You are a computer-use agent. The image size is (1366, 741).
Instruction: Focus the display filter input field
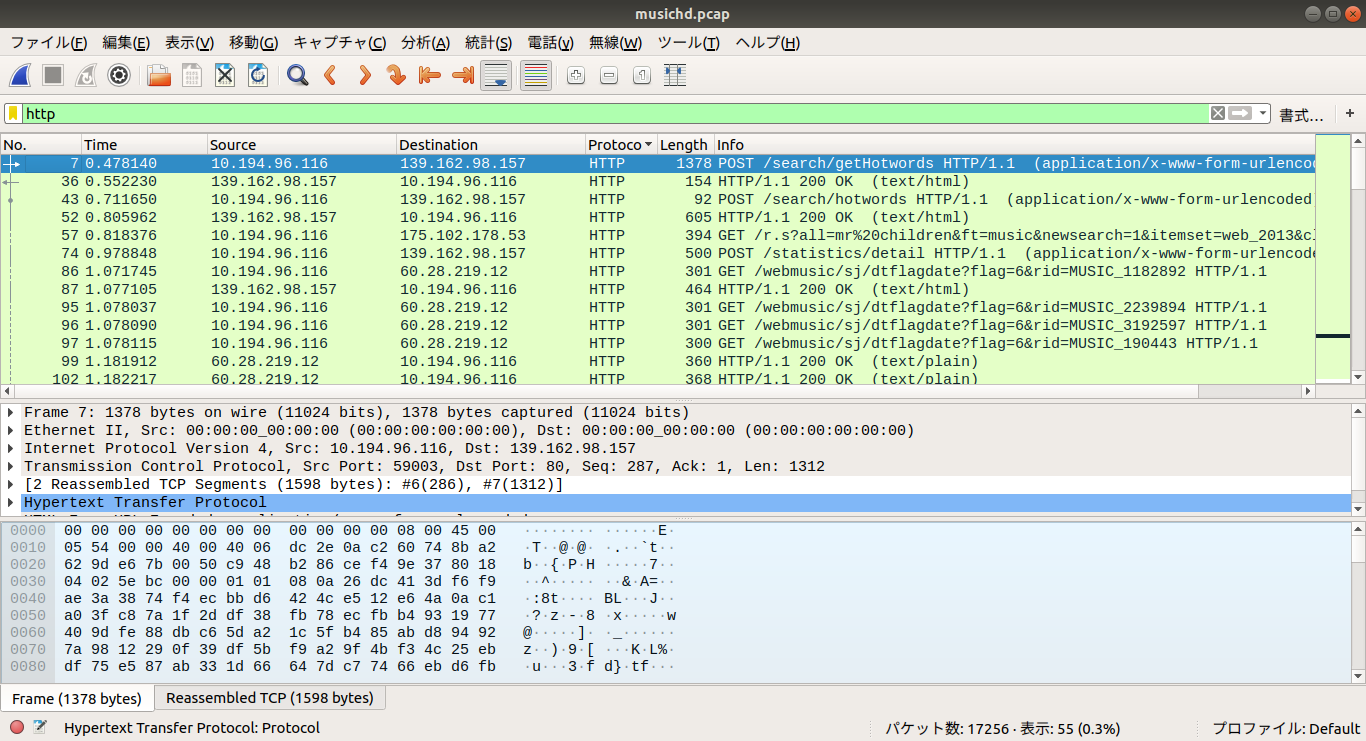(x=615, y=114)
